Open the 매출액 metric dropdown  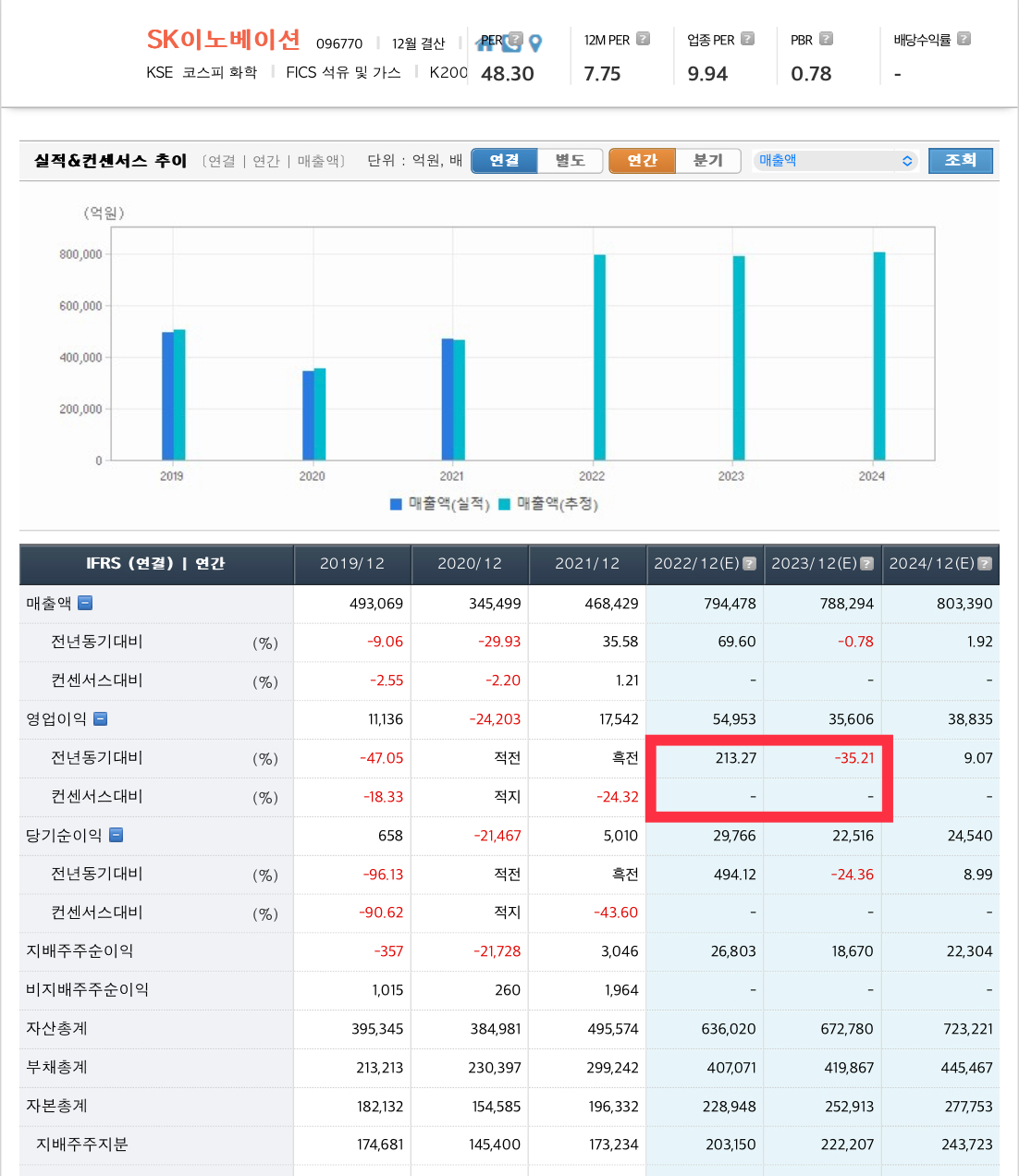coord(835,161)
